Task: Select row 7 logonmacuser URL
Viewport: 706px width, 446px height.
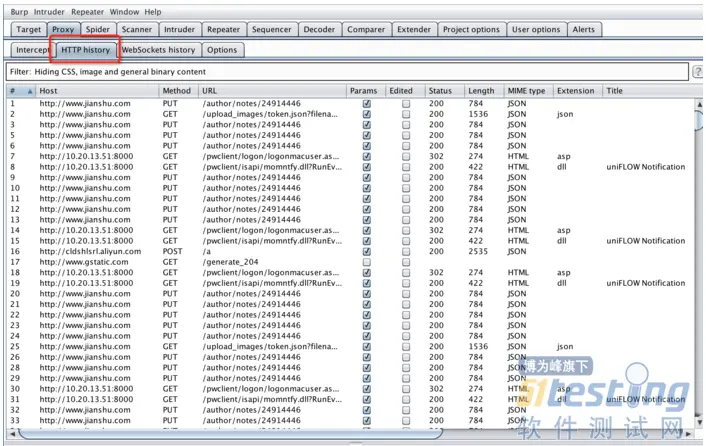Action: [x=270, y=156]
